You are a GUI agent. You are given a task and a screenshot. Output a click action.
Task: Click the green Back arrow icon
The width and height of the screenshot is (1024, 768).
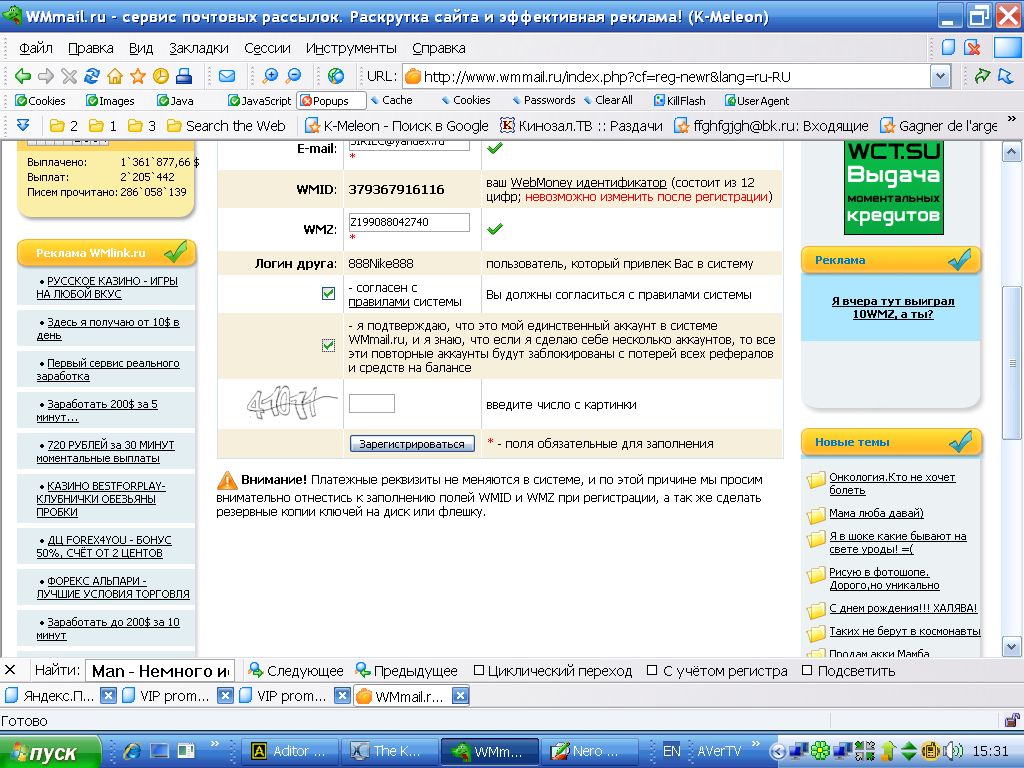pyautogui.click(x=22, y=76)
